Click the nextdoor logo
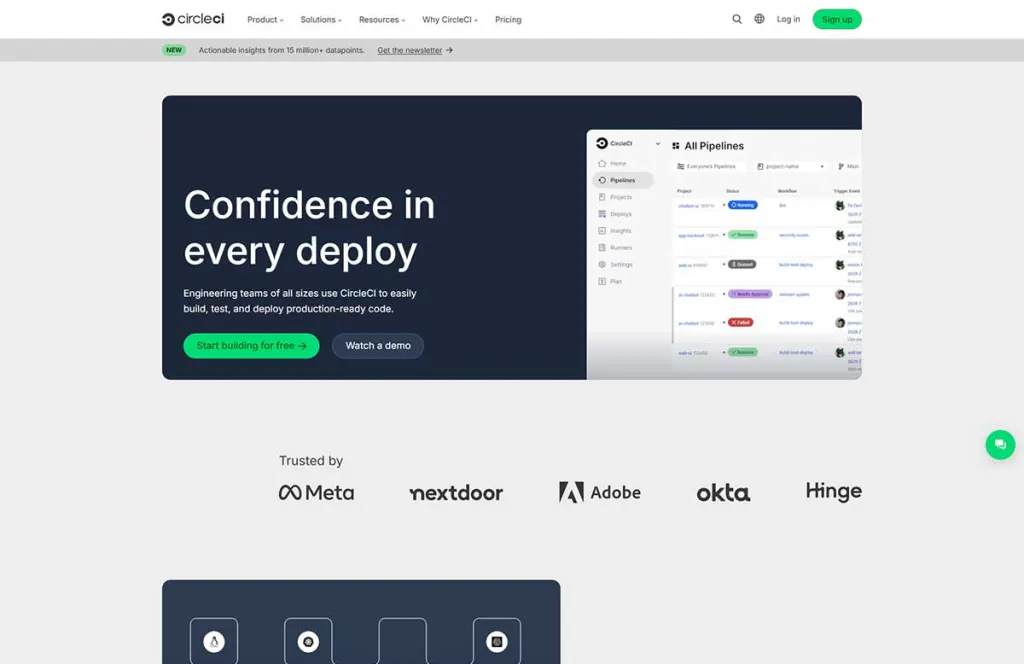Viewport: 1024px width, 664px height. (456, 493)
